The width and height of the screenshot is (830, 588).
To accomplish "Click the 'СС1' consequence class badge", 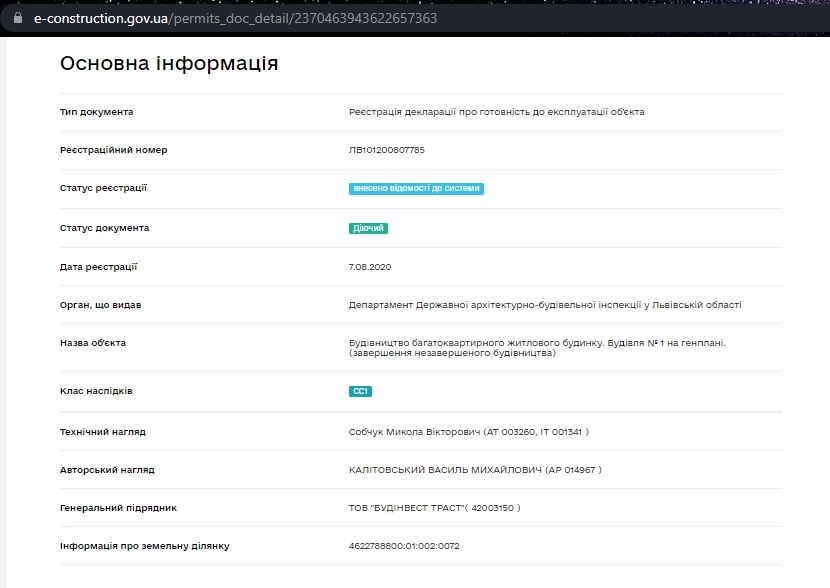I will 360,391.
